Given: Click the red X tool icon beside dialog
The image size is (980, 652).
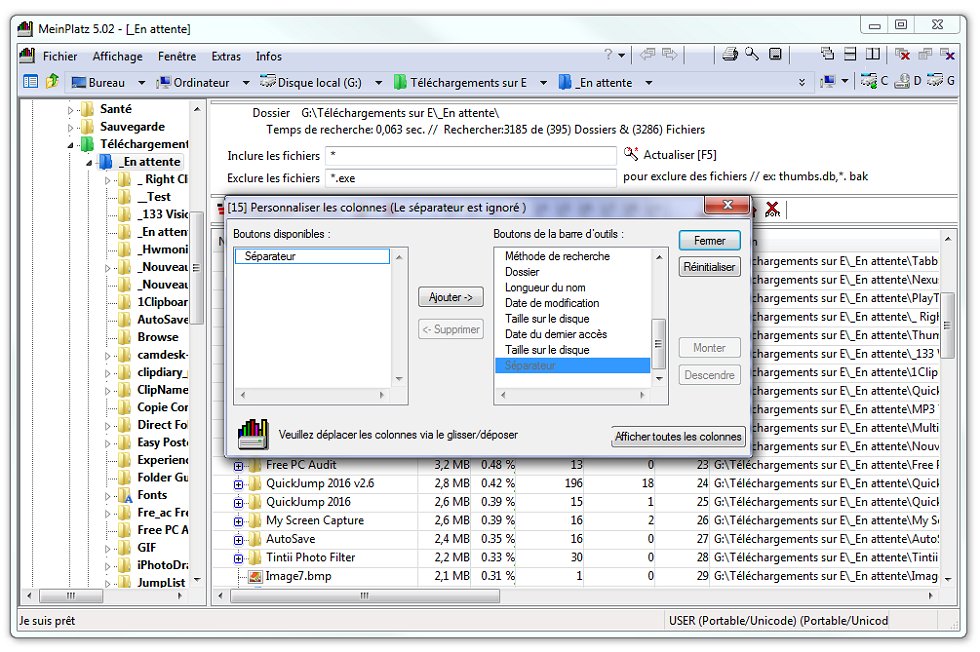Looking at the screenshot, I should (x=772, y=209).
